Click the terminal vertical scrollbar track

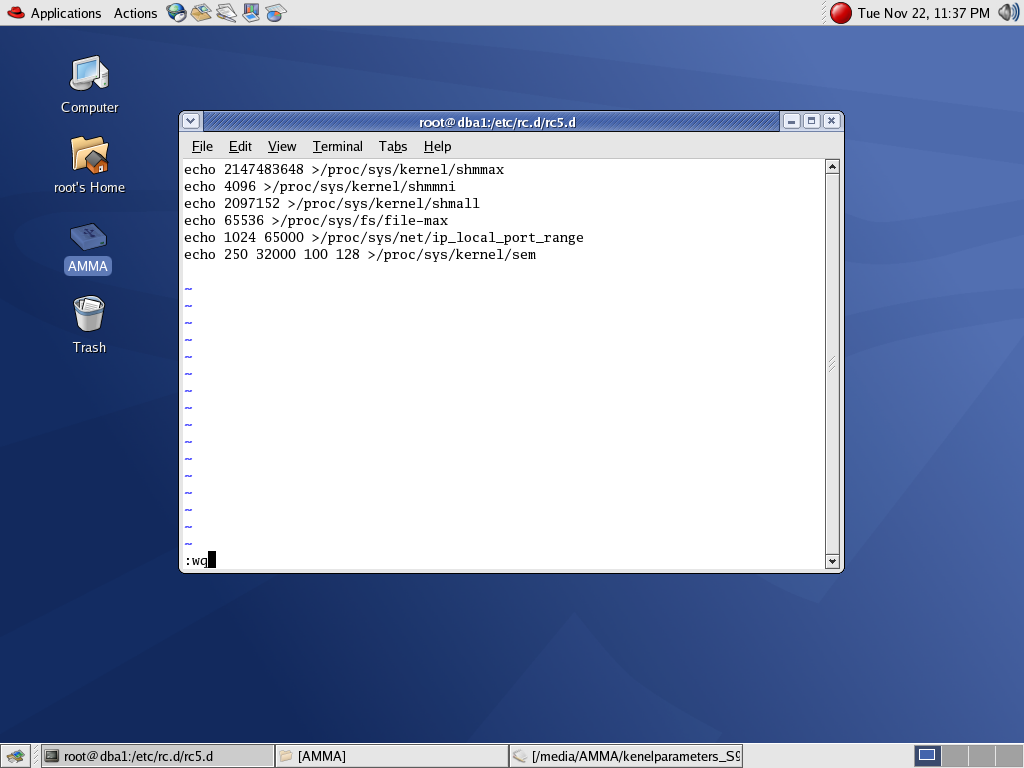tap(832, 364)
